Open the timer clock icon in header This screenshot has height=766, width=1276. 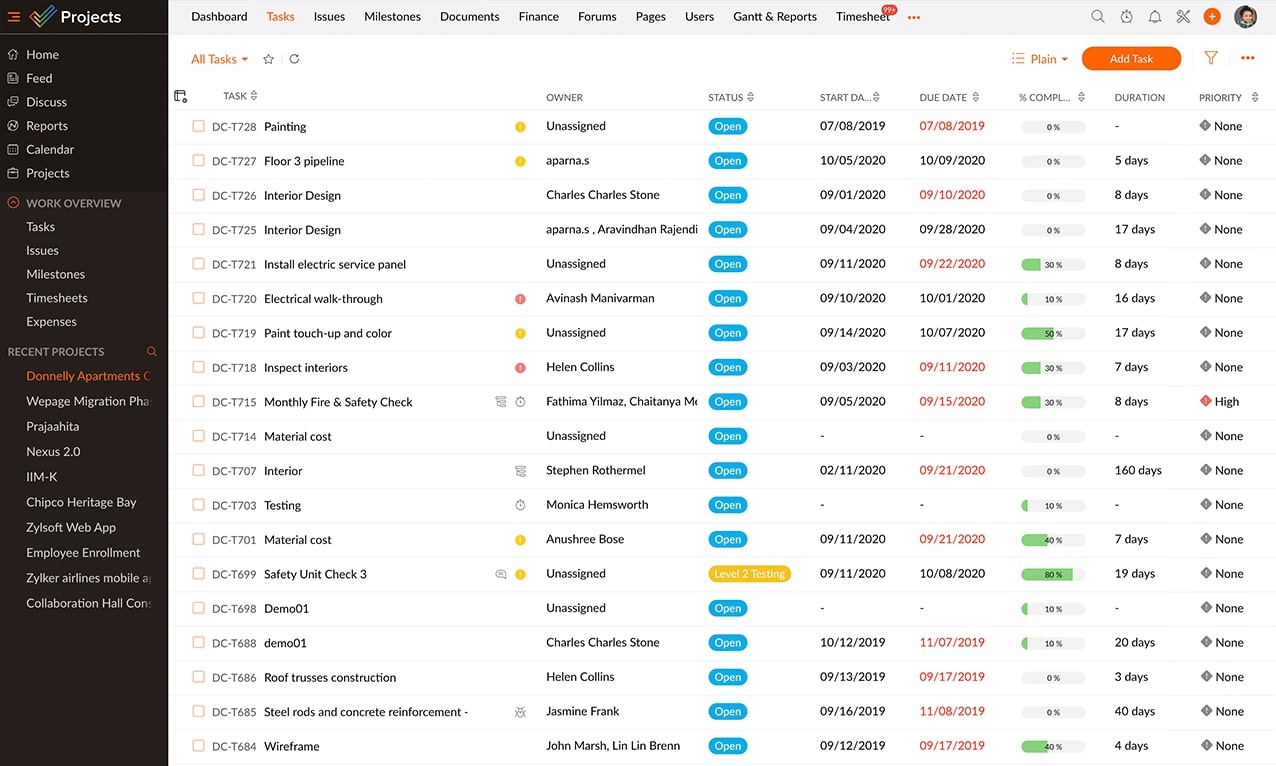click(1127, 17)
